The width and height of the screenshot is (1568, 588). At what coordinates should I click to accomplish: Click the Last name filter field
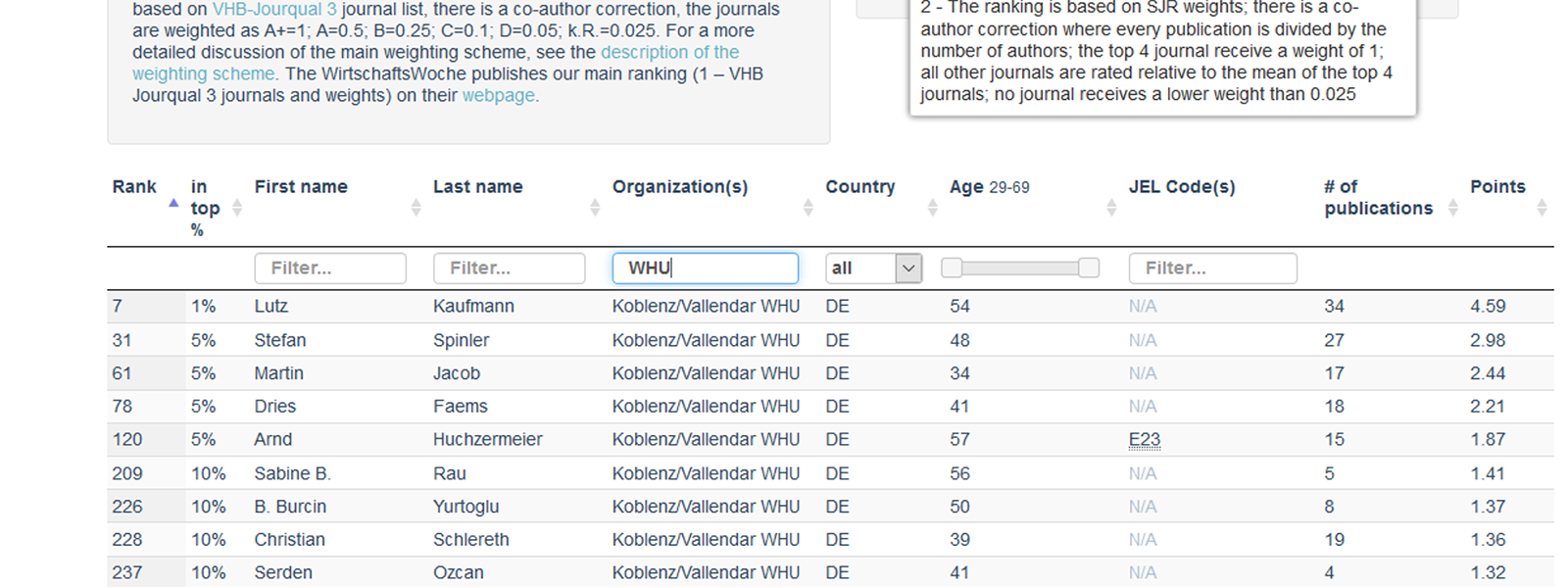coord(510,269)
